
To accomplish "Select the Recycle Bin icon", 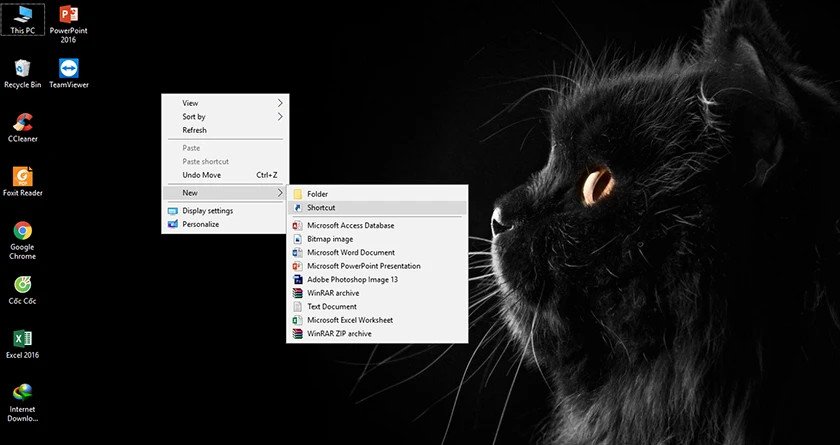I will click(x=22, y=70).
